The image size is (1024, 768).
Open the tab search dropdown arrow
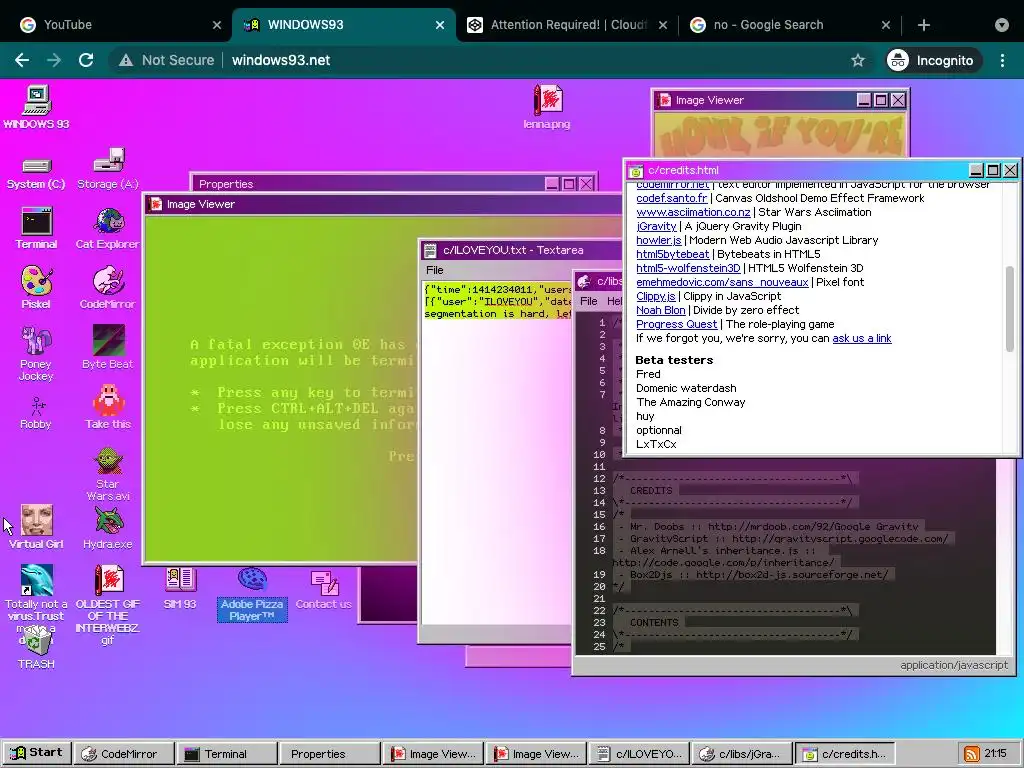coord(1002,25)
